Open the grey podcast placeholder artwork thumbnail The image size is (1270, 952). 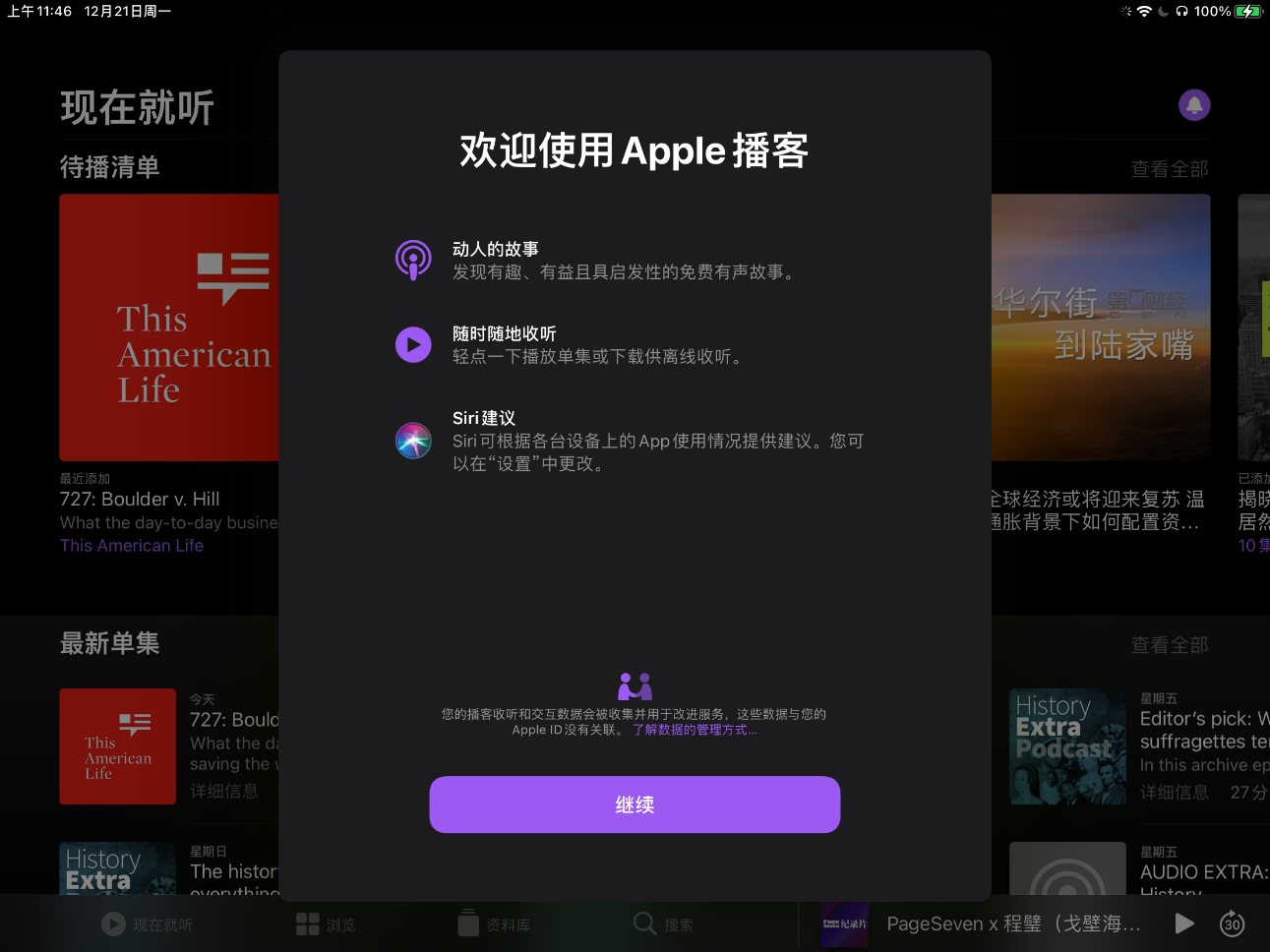1067,868
